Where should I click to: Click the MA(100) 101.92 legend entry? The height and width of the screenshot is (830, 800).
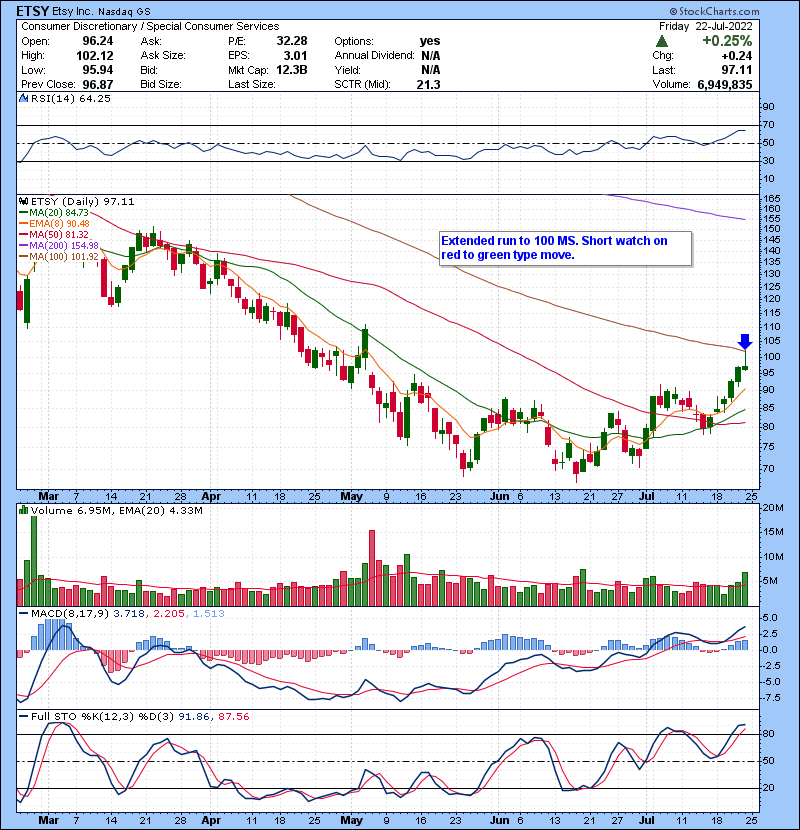click(59, 257)
